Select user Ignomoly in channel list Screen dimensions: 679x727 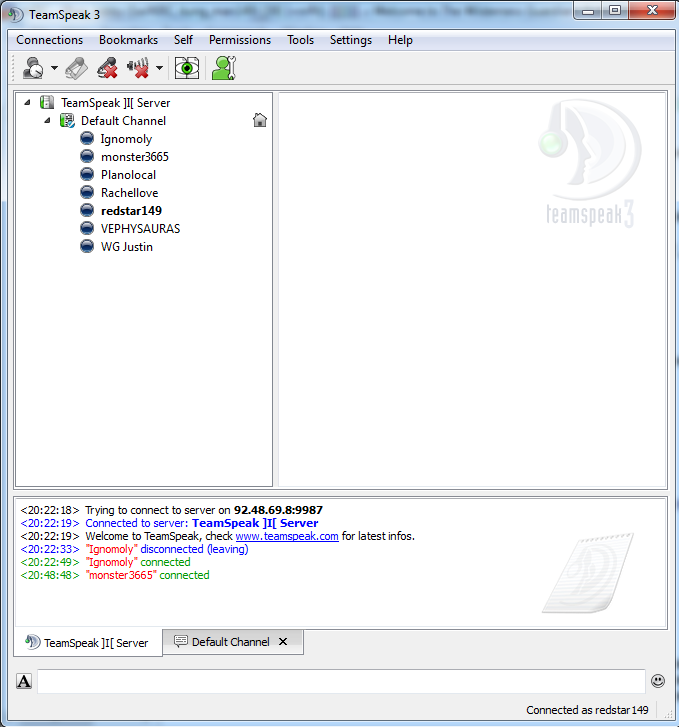click(126, 139)
